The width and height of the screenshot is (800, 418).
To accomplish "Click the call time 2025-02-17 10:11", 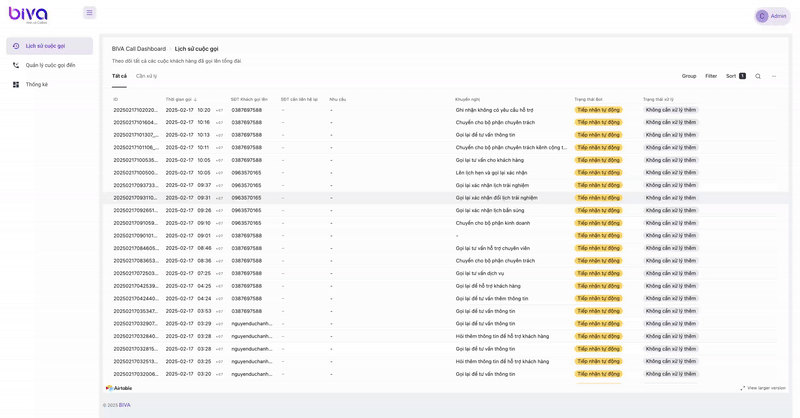I will [x=188, y=147].
